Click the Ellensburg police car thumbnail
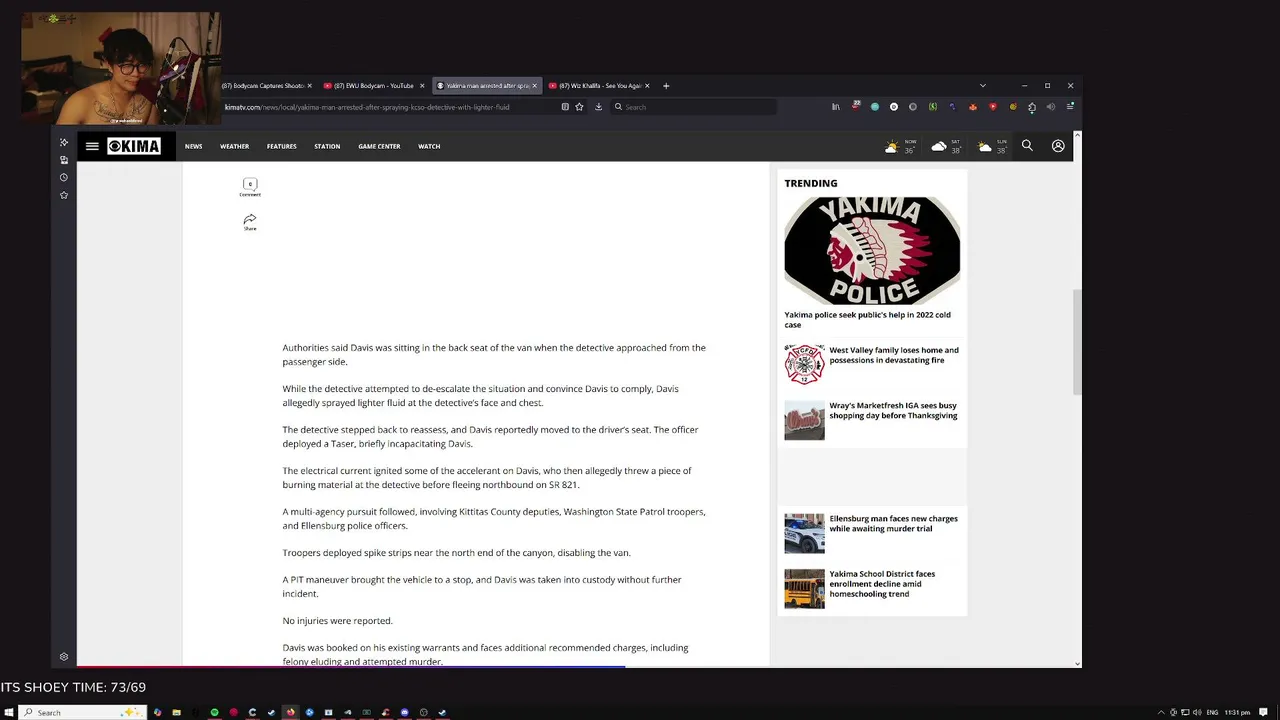The width and height of the screenshot is (1280, 720). 804,534
